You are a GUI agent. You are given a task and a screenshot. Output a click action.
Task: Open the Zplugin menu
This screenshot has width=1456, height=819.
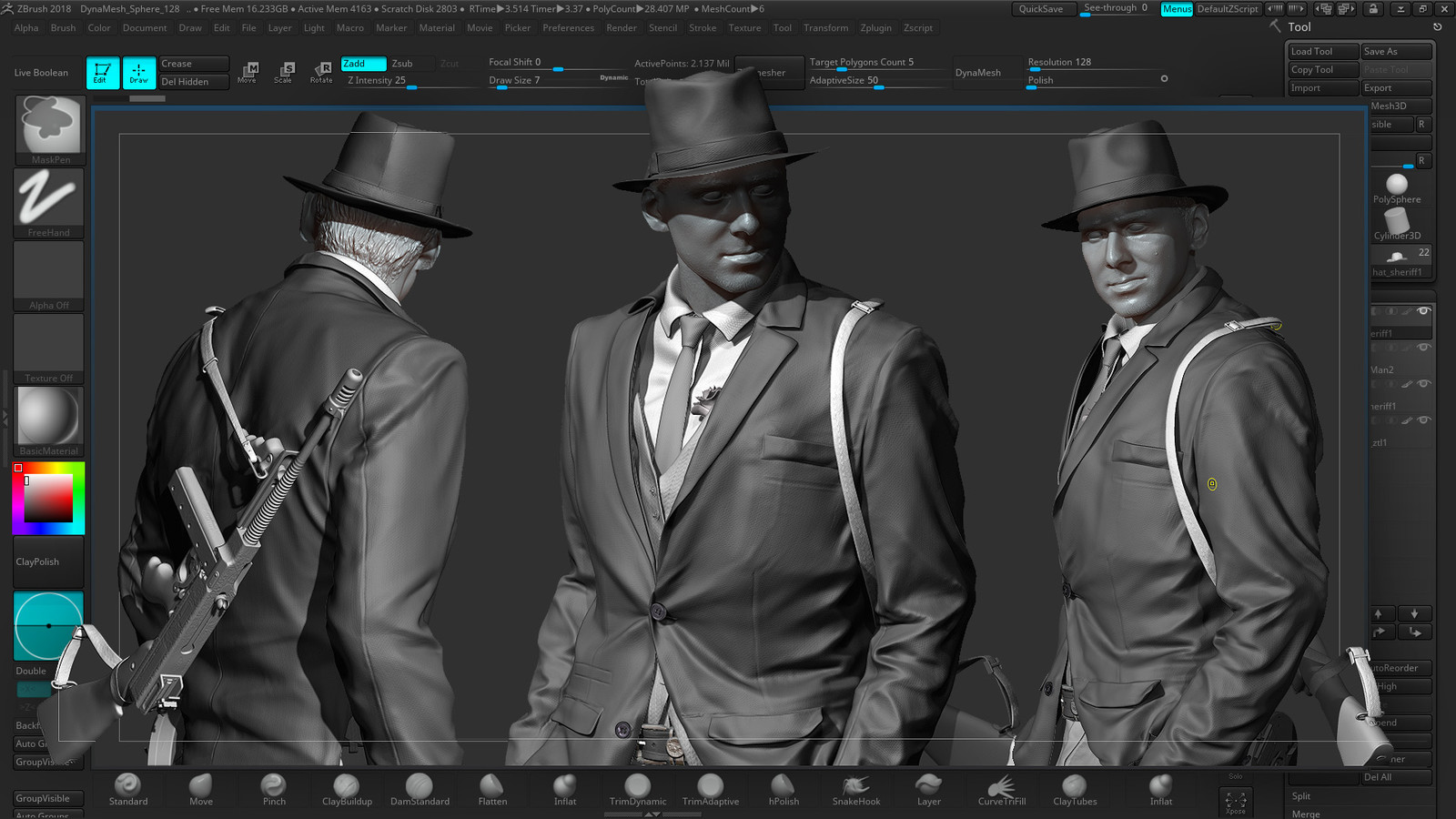point(875,28)
